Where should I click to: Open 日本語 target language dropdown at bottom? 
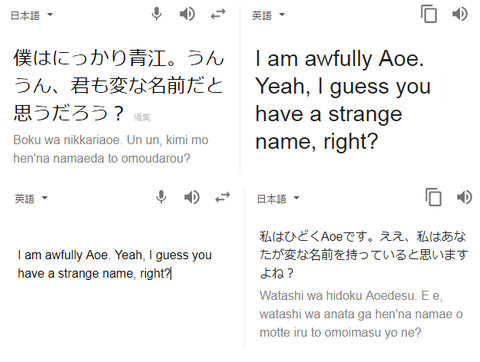278,199
